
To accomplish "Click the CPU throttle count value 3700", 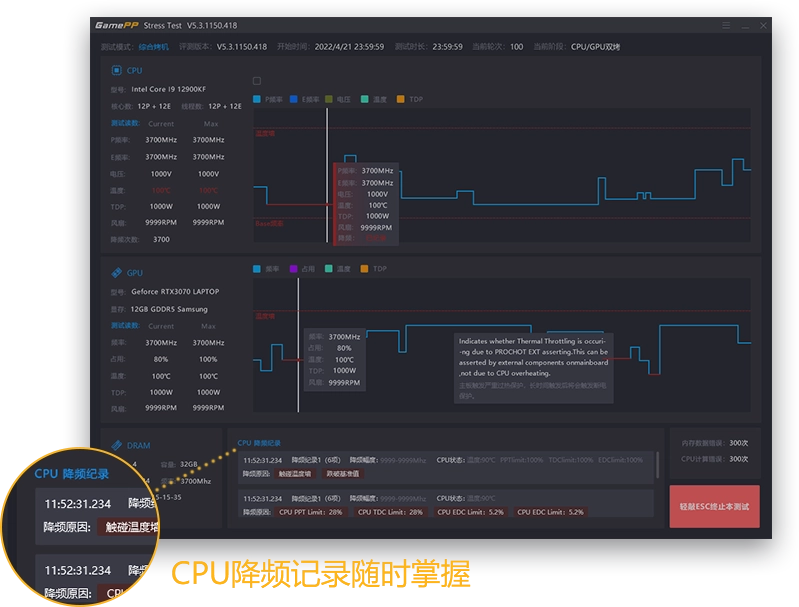I will pyautogui.click(x=162, y=240).
